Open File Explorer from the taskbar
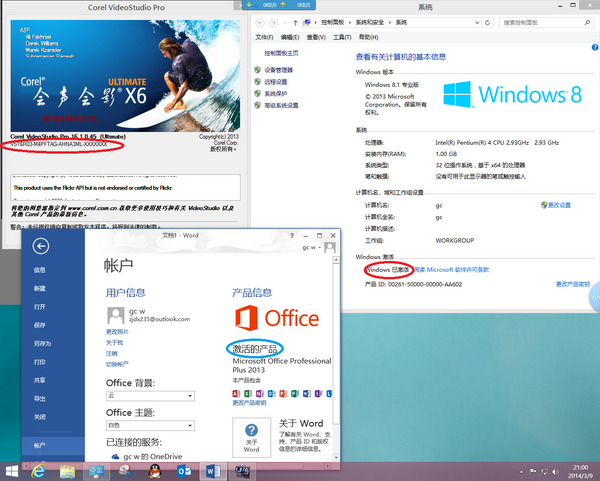This screenshot has height=481, width=600. 67,471
